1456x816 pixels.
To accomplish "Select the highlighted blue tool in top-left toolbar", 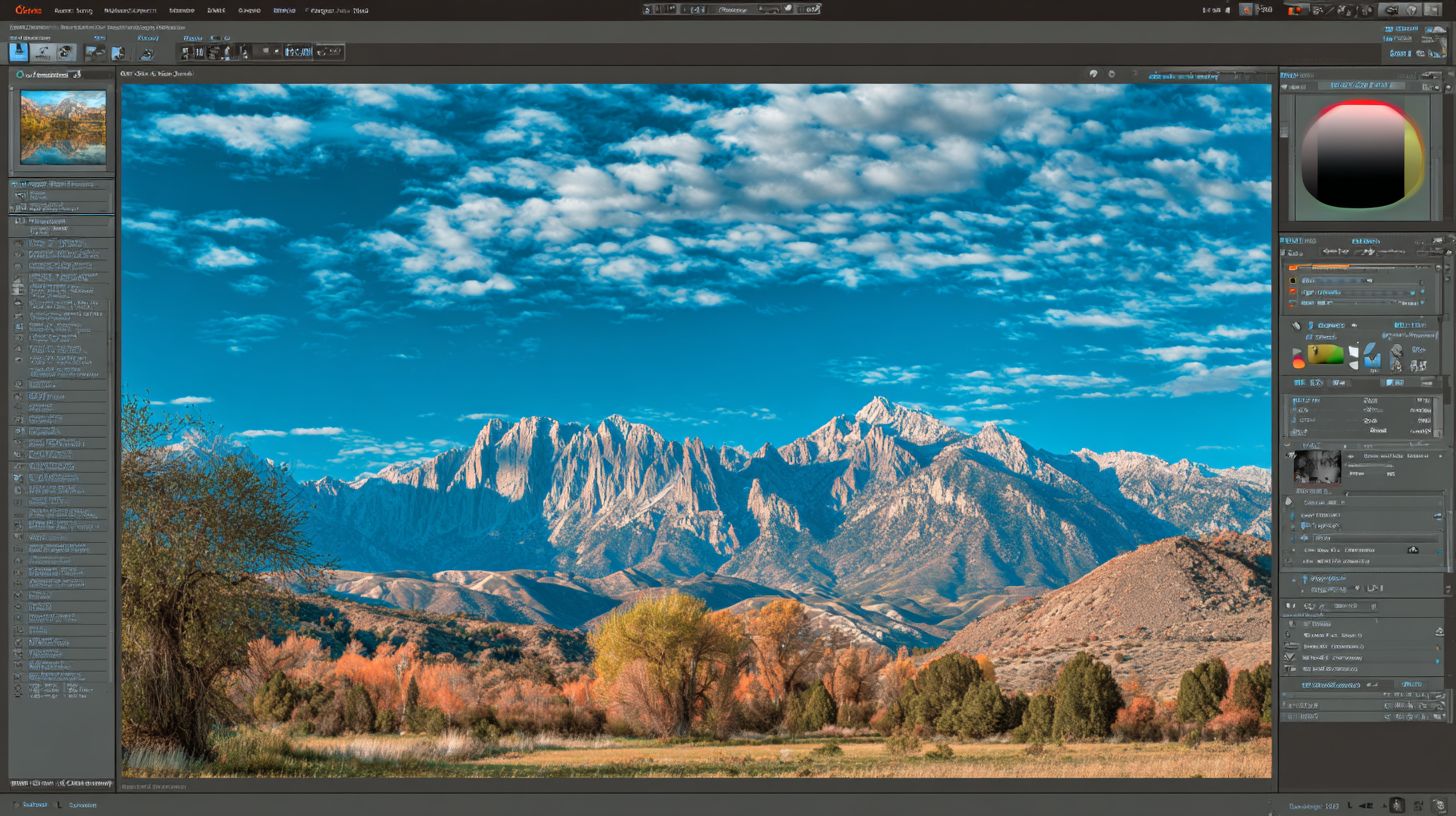I will [18, 52].
